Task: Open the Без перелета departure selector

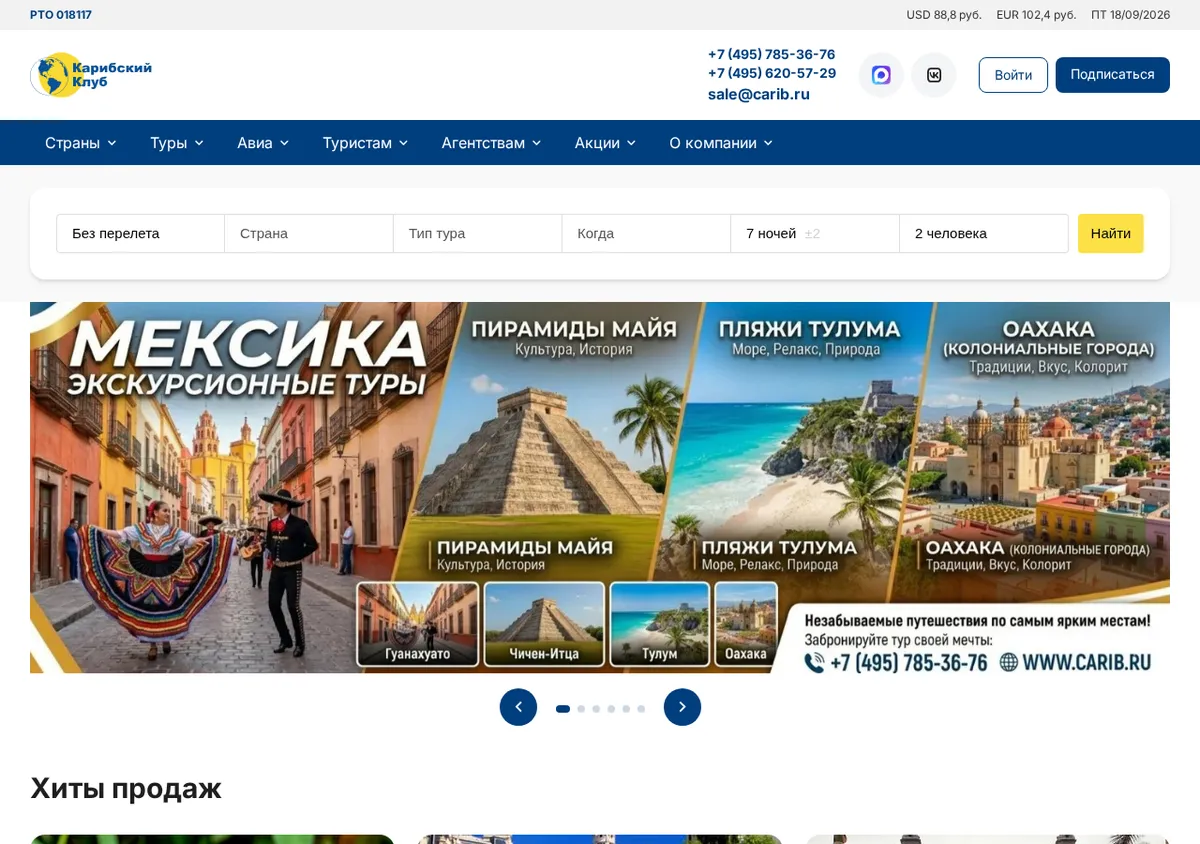Action: click(140, 233)
